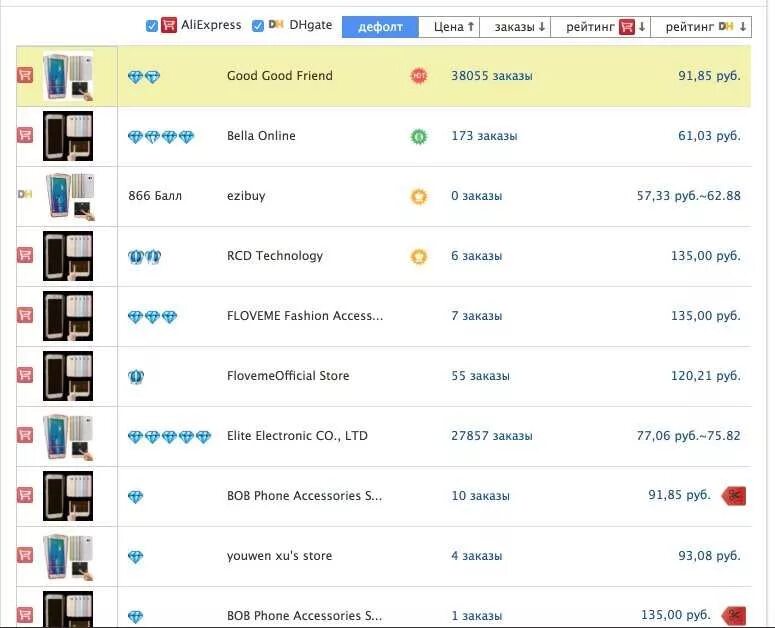775x628 pixels.
Task: Click 55 заказы order count
Action: click(480, 376)
